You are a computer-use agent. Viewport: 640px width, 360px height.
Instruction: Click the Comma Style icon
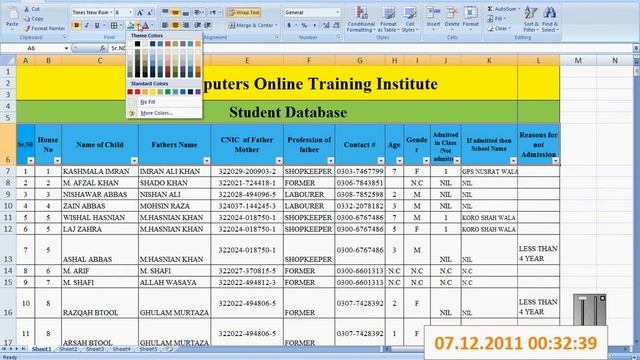pos(314,25)
